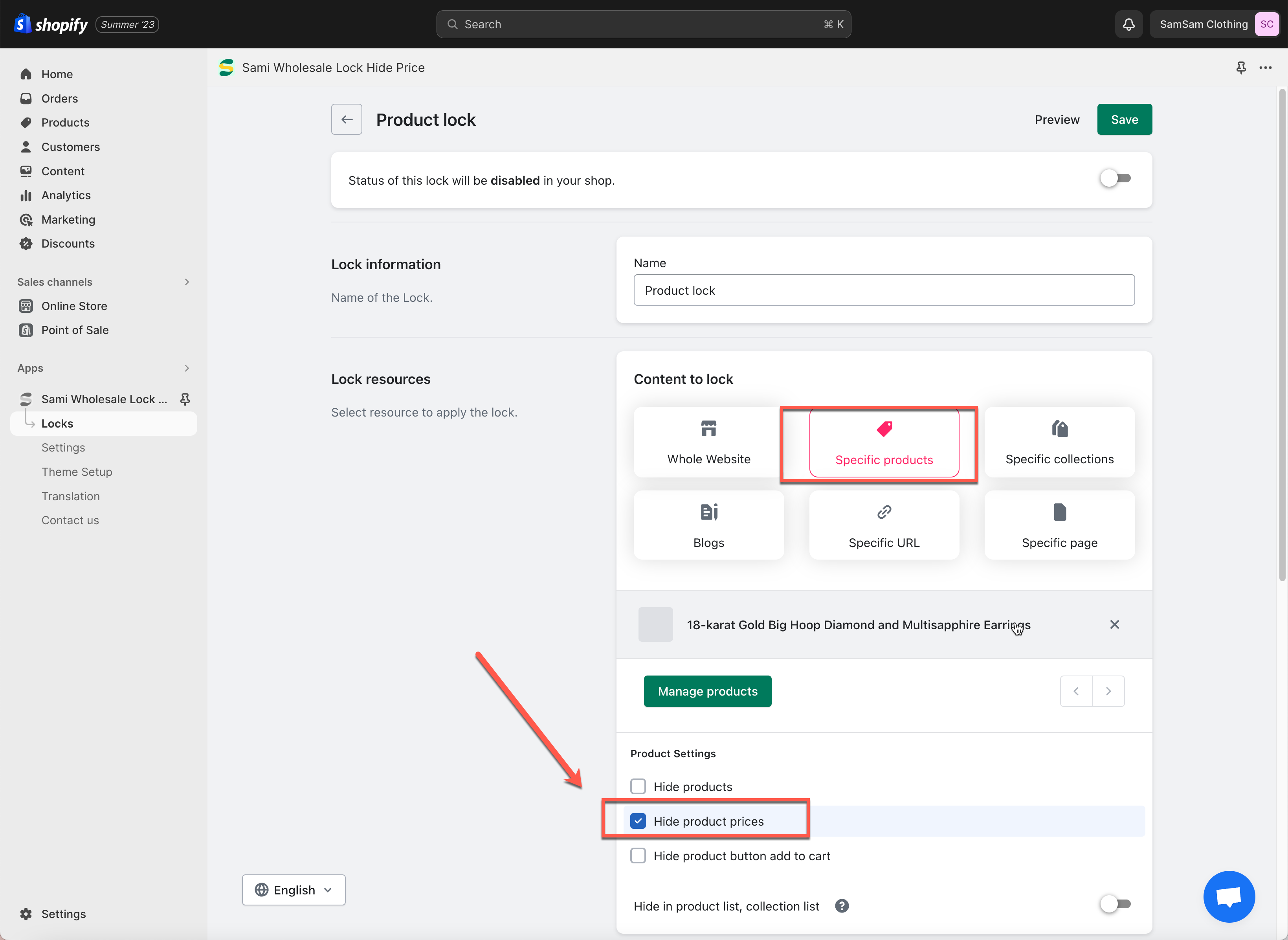The width and height of the screenshot is (1288, 940).
Task: Open the help tooltip for product list option
Action: [842, 906]
